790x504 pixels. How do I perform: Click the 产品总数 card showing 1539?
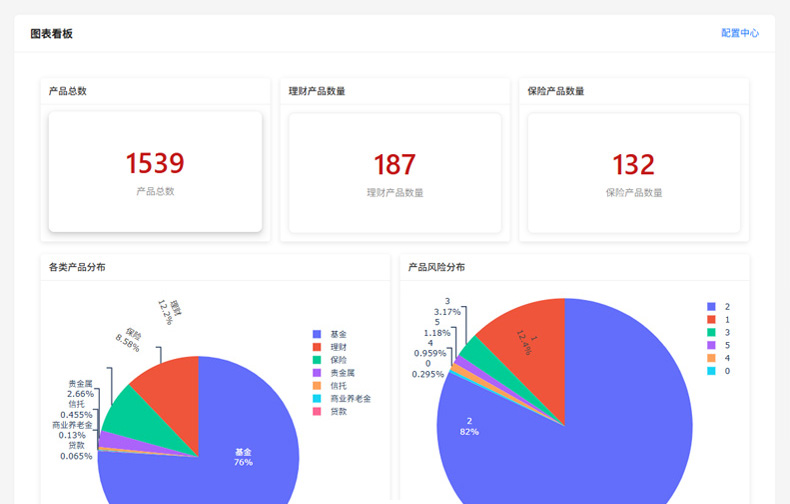click(x=155, y=172)
